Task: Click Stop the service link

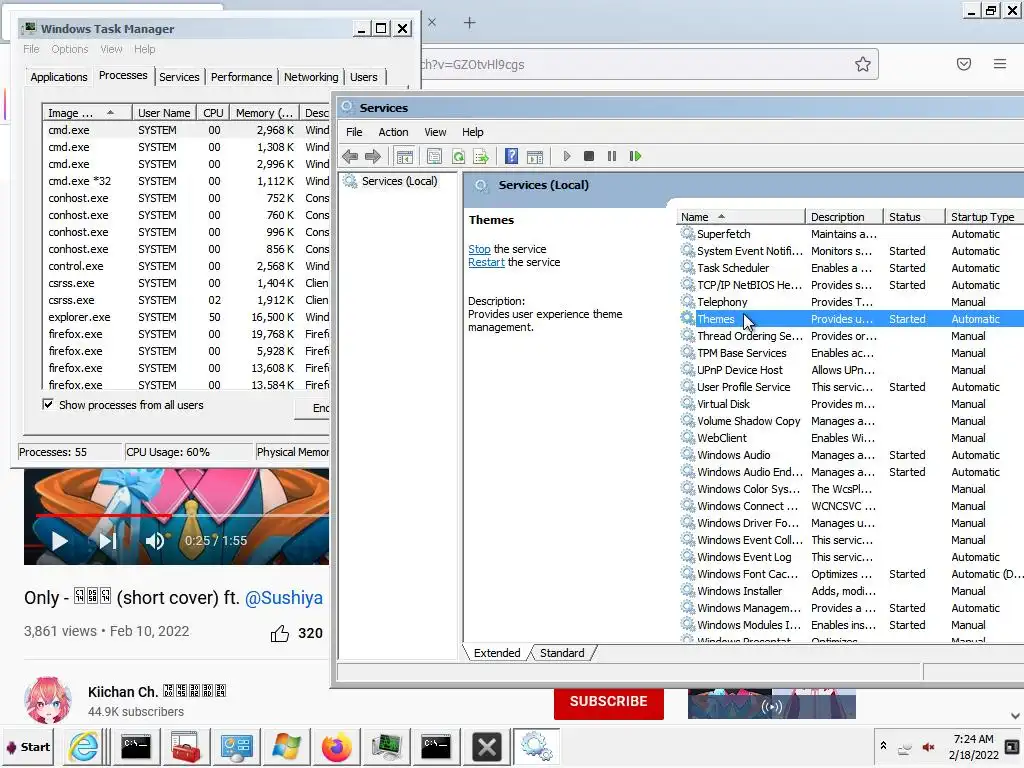Action: point(479,249)
